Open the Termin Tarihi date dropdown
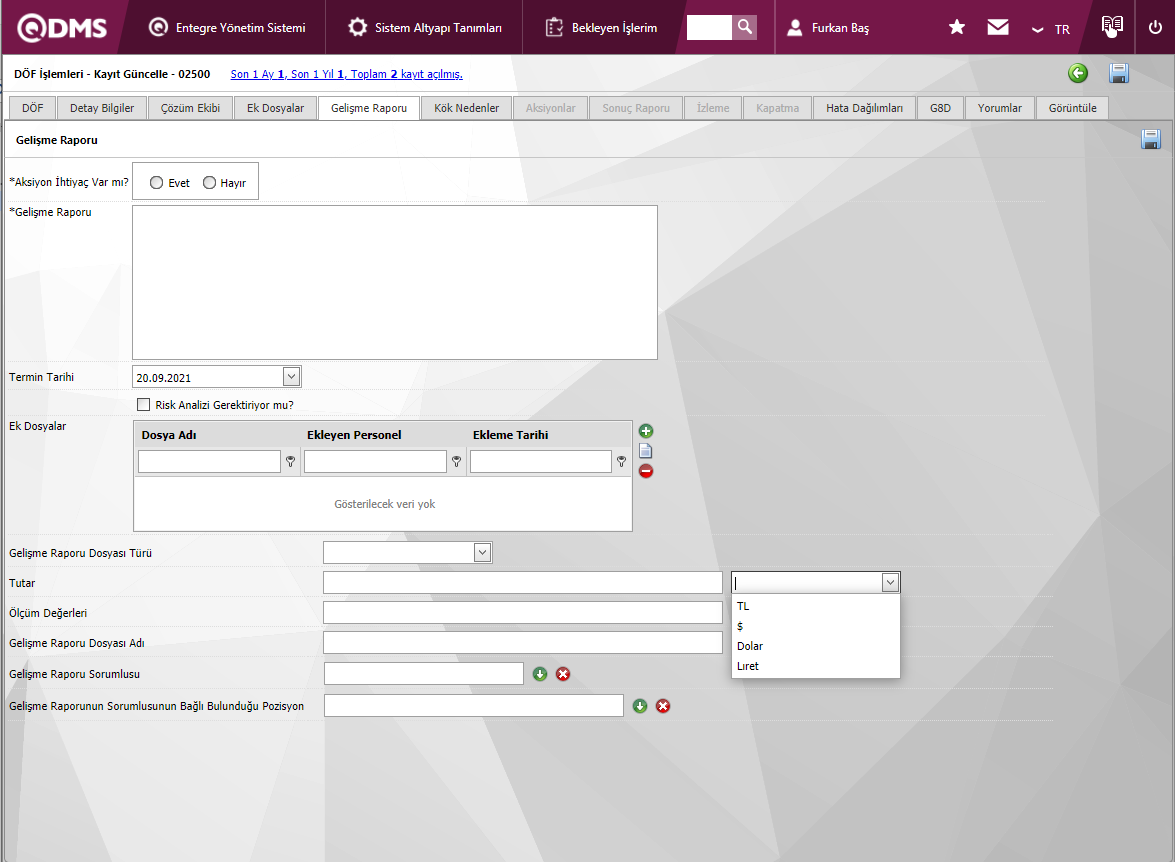 click(x=291, y=377)
